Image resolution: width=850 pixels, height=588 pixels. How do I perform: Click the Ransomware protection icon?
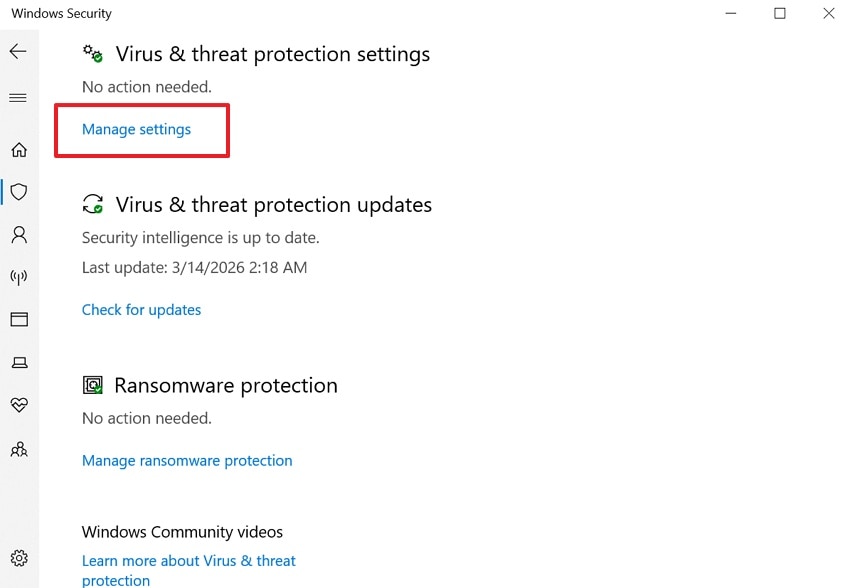93,384
